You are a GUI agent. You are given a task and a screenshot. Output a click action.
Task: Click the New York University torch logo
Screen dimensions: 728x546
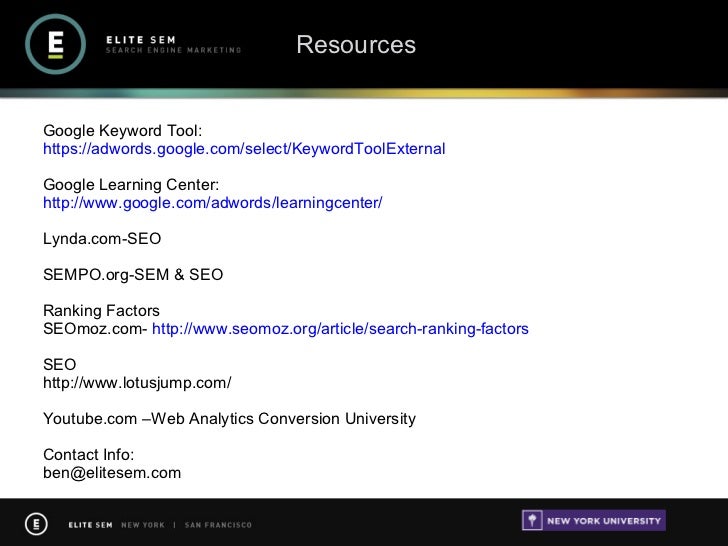coord(532,520)
